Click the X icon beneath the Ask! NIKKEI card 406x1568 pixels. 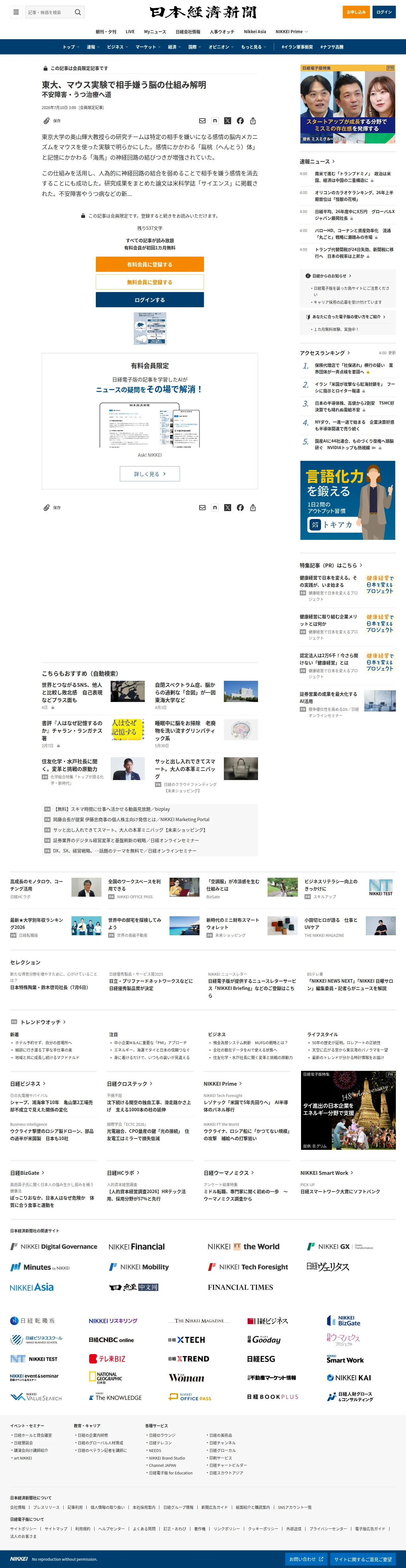click(228, 508)
